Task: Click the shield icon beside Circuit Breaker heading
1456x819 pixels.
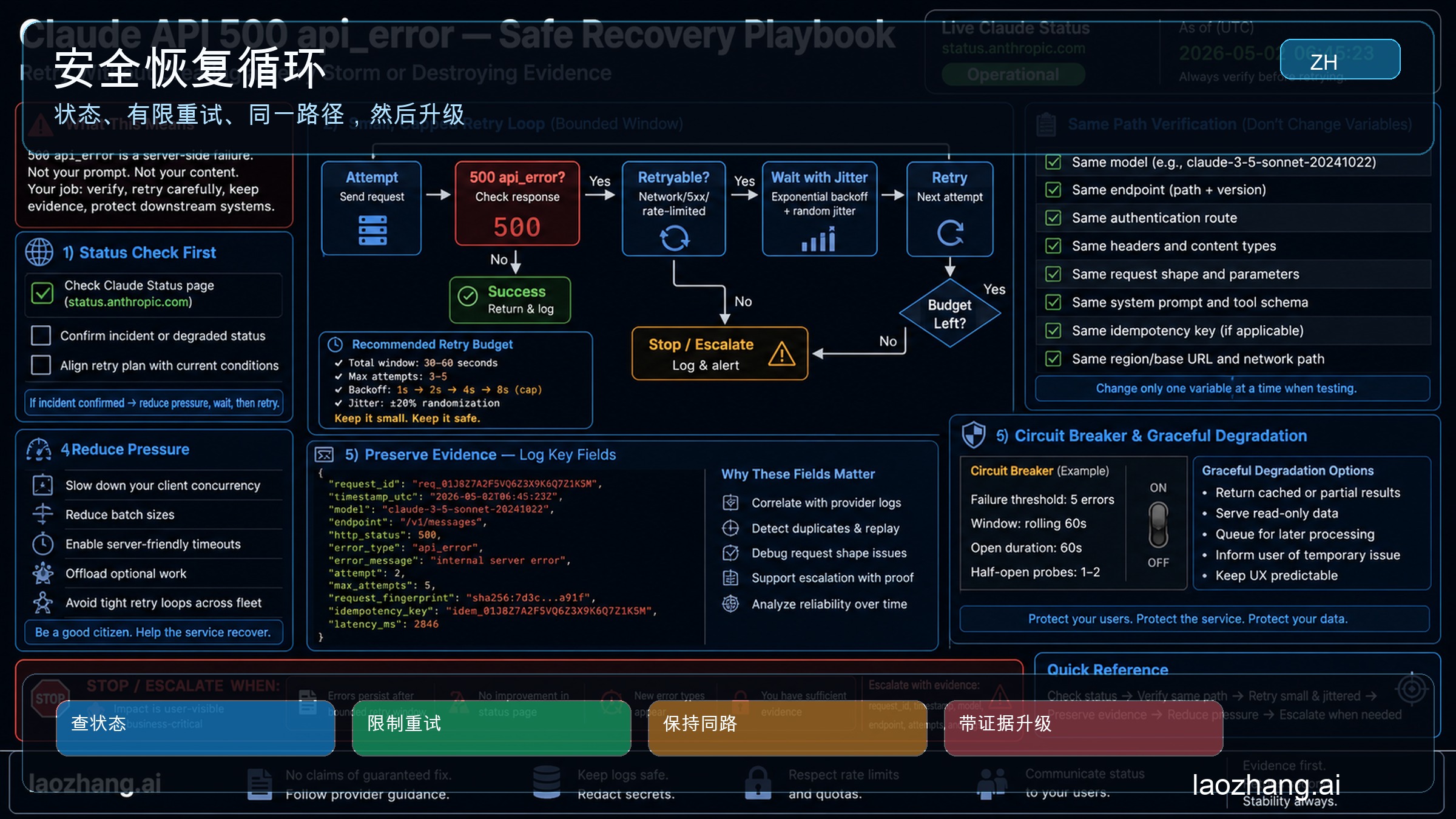Action: (x=974, y=435)
